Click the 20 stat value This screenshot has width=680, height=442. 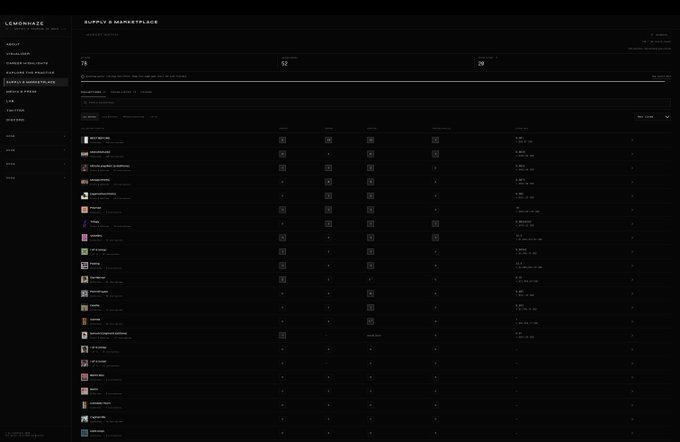[x=481, y=63]
